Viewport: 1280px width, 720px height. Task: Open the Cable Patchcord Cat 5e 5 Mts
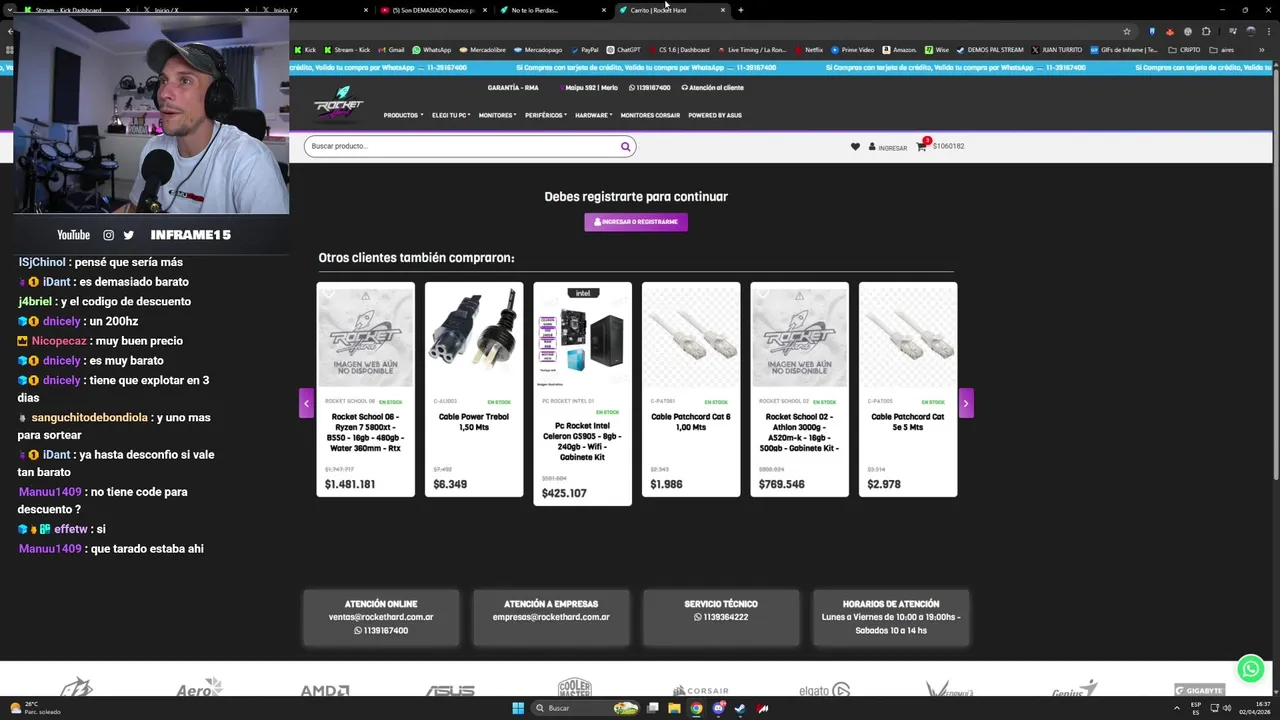coord(908,390)
